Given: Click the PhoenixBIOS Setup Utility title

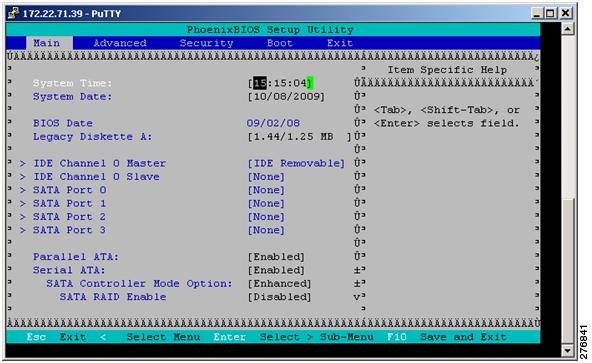Looking at the screenshot, I should click(x=270, y=29).
